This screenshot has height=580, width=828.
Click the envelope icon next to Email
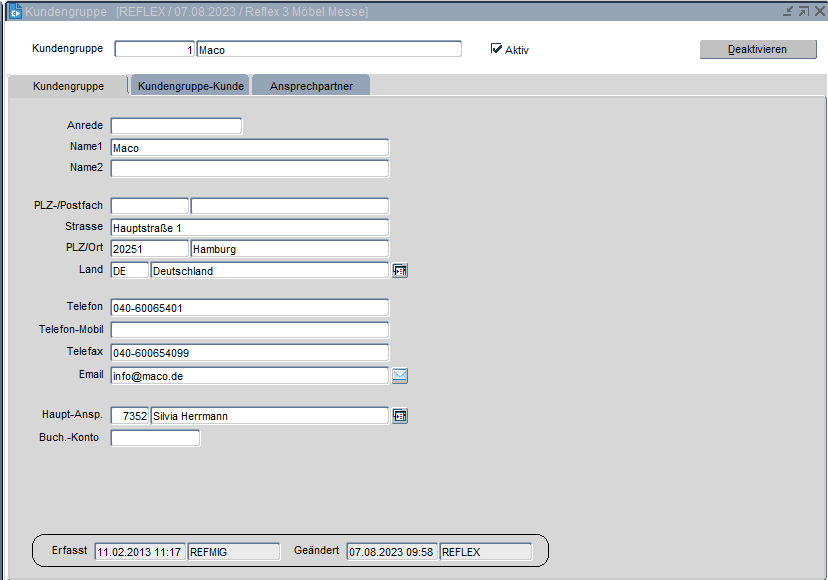[400, 376]
